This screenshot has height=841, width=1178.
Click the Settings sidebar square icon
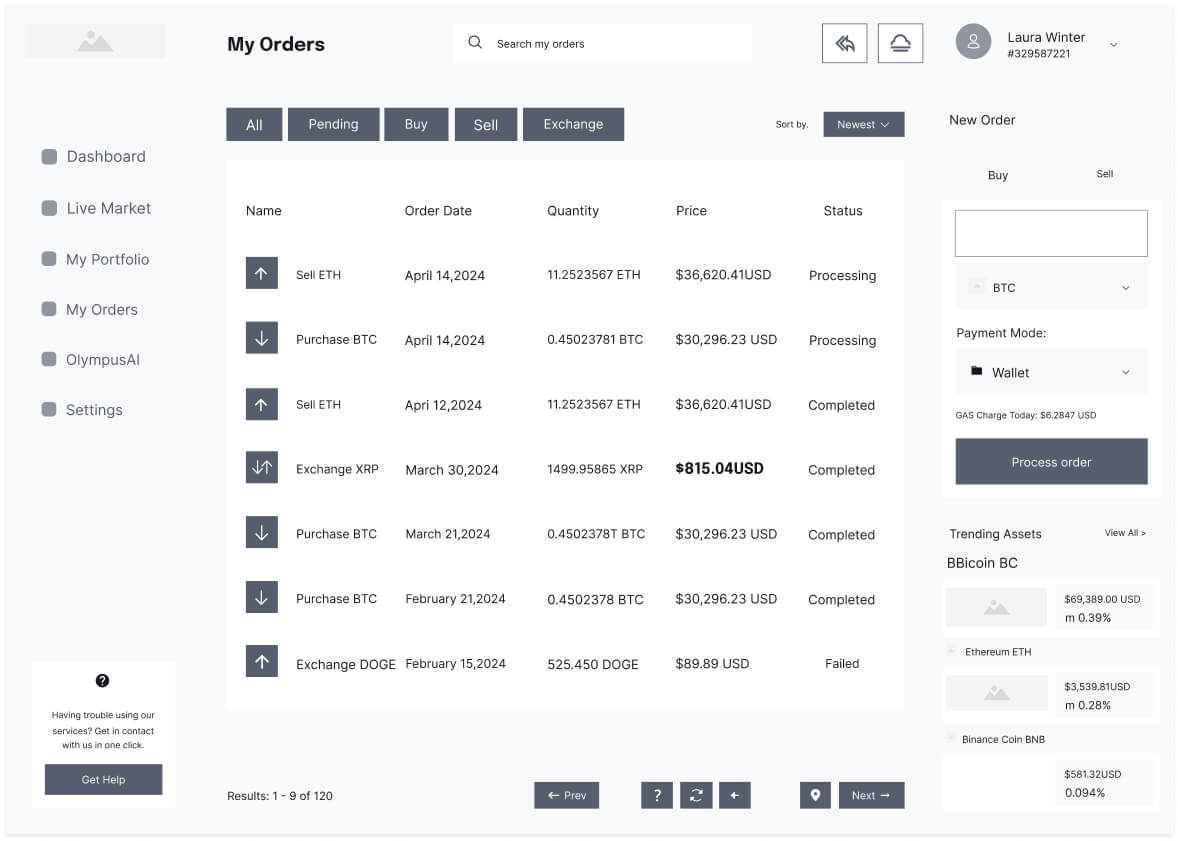[49, 409]
